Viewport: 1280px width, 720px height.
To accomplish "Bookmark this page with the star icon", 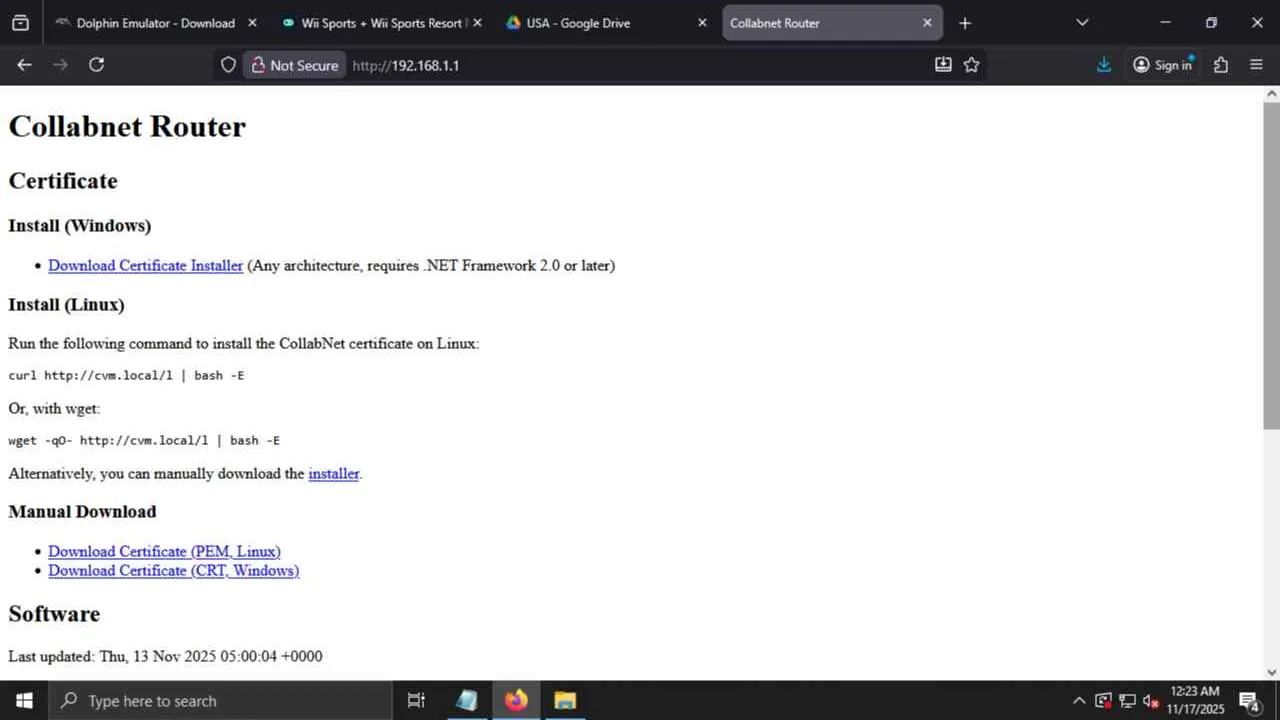I will point(971,65).
